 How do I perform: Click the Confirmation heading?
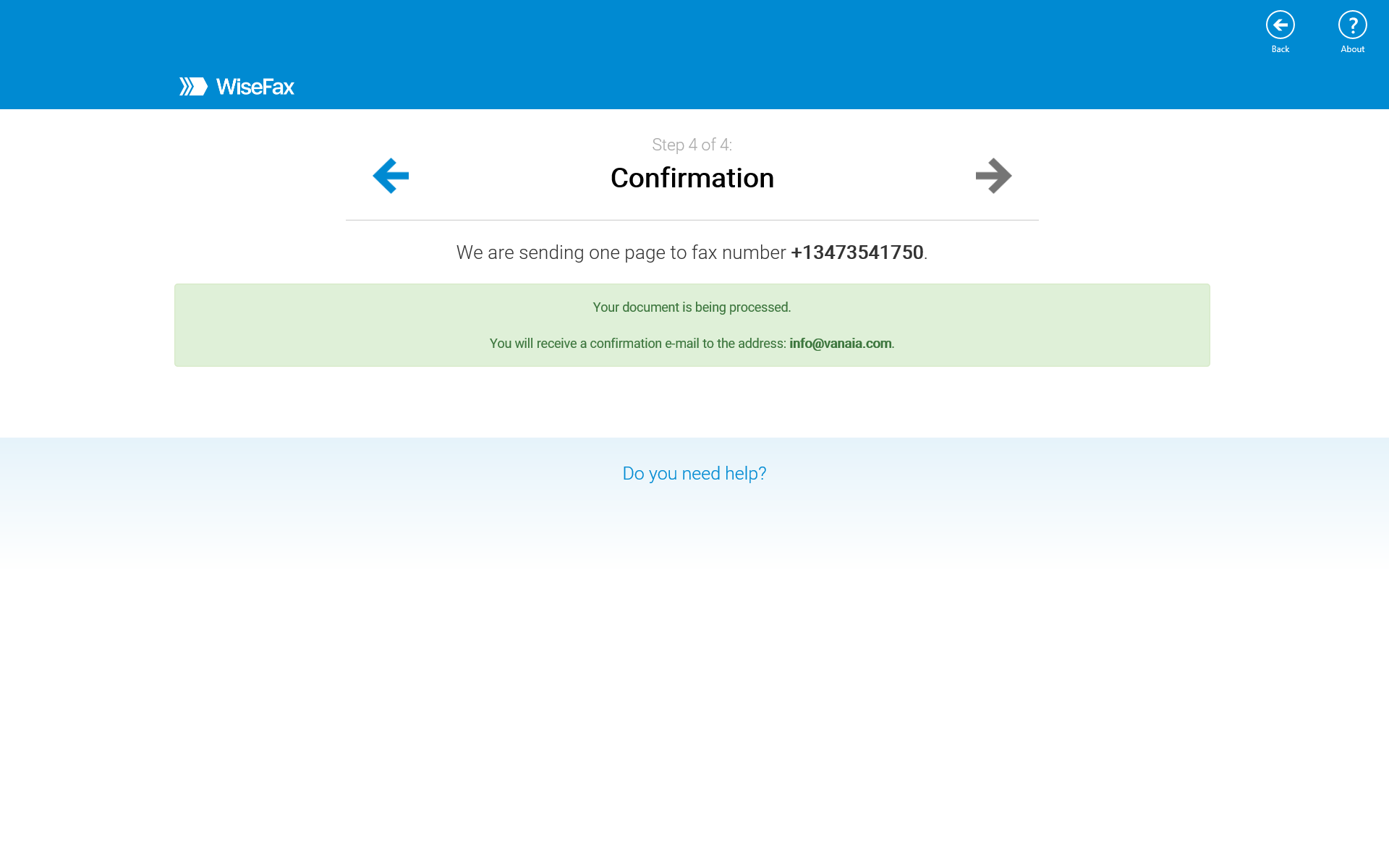(x=692, y=178)
